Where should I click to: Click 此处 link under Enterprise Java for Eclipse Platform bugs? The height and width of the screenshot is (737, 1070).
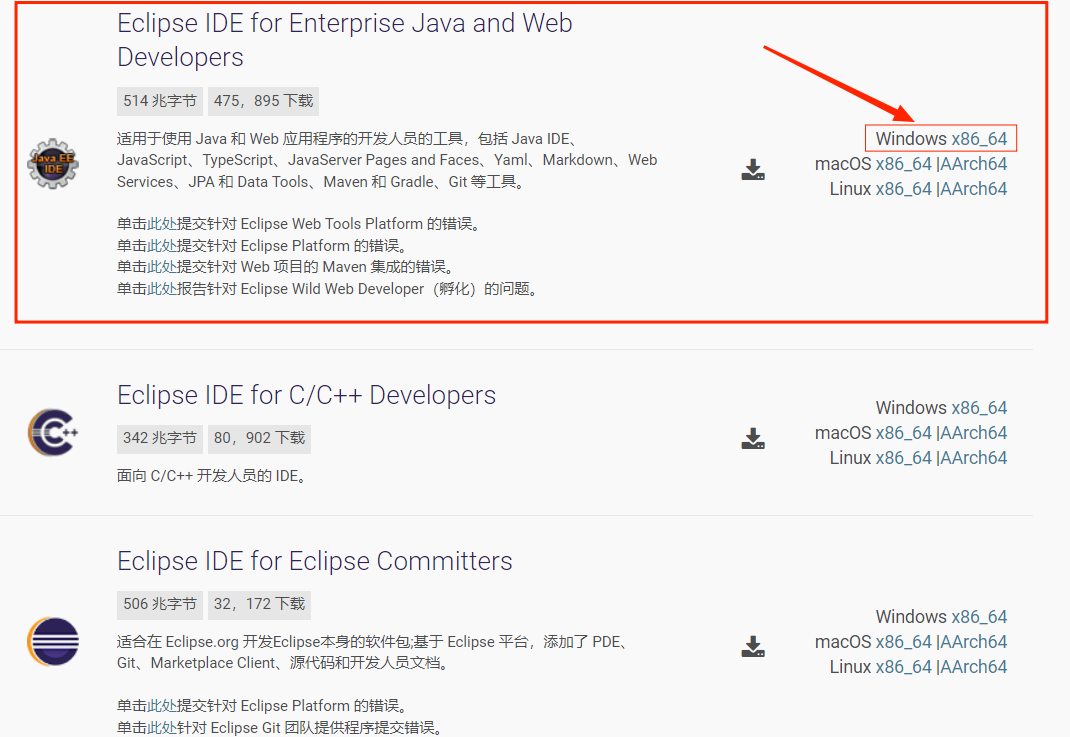[x=162, y=246]
